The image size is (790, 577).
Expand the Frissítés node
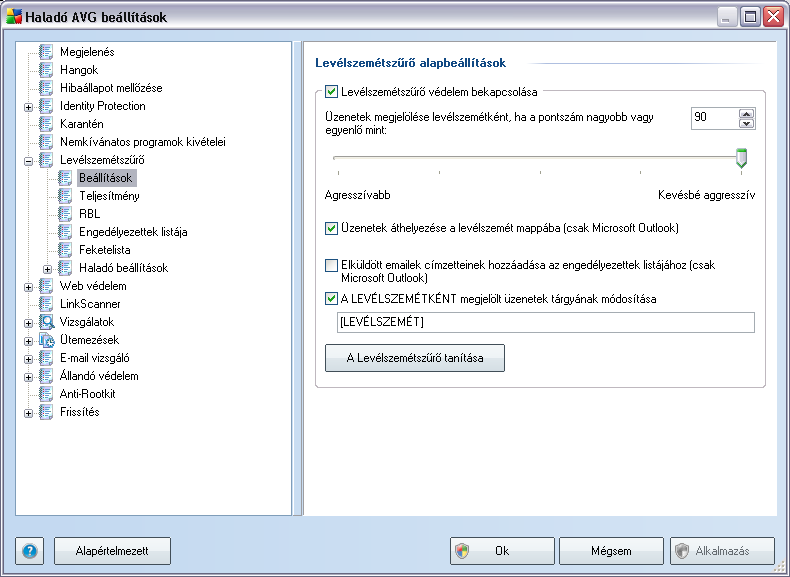pyautogui.click(x=29, y=414)
